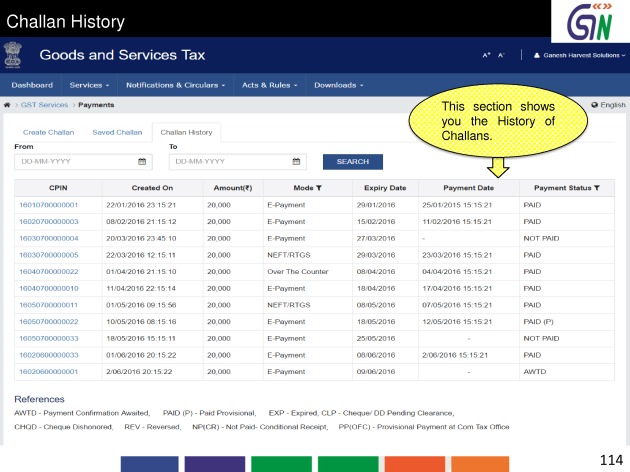Expand the Acts & Rules menu
The height and width of the screenshot is (472, 630).
[270, 85]
